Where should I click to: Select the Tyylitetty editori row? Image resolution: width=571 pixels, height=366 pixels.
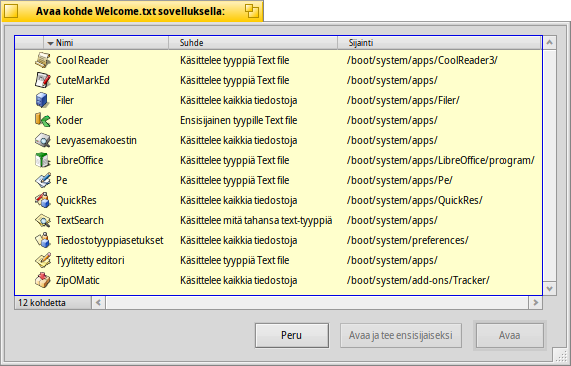(x=278, y=260)
